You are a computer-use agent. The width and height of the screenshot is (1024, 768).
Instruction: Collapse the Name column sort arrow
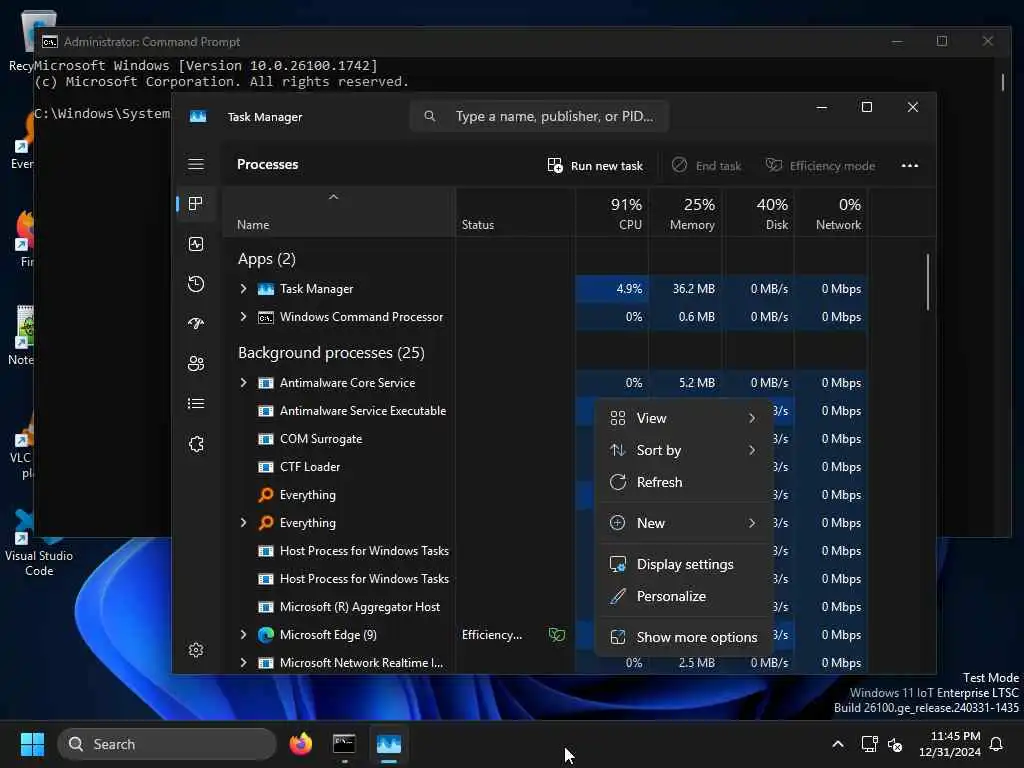[333, 197]
